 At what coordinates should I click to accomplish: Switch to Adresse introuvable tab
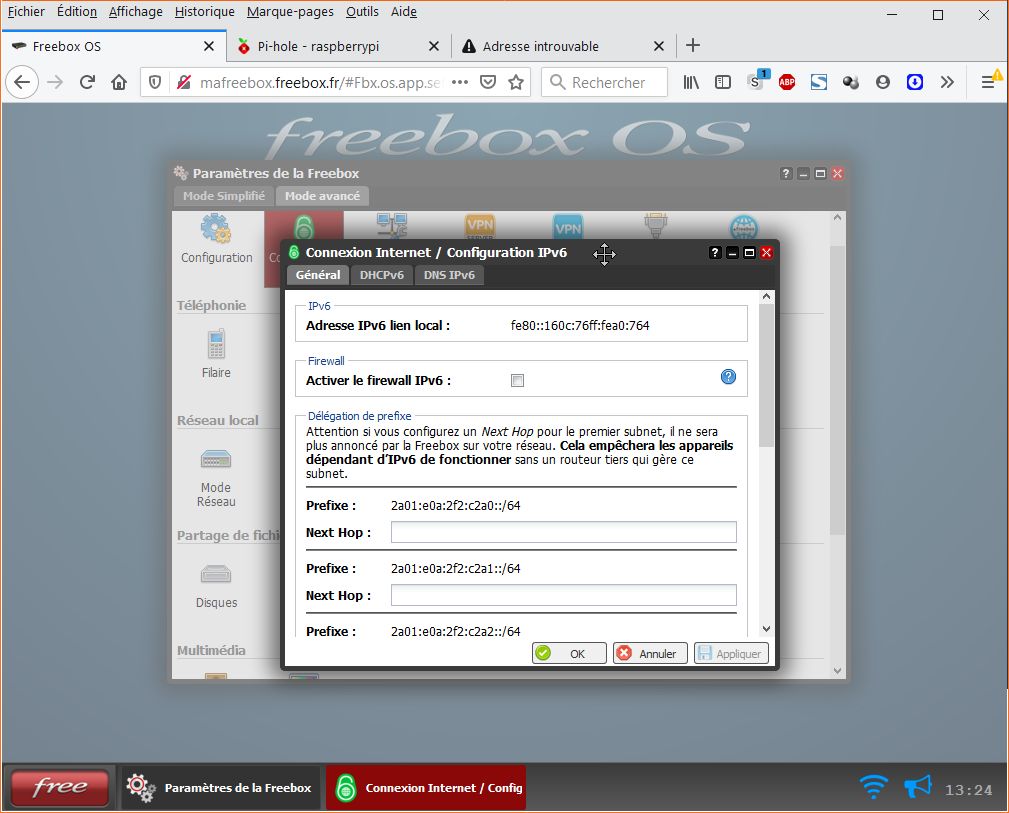pyautogui.click(x=564, y=46)
